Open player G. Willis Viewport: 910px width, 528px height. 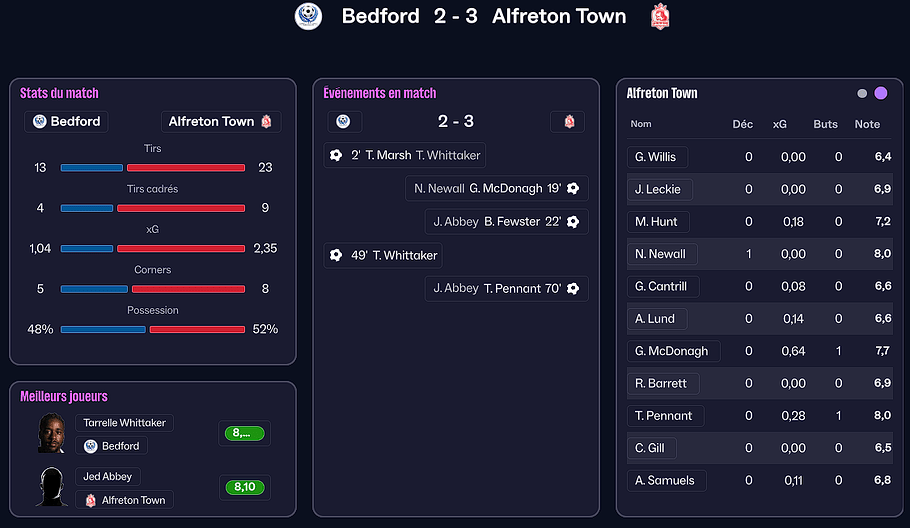pos(655,157)
